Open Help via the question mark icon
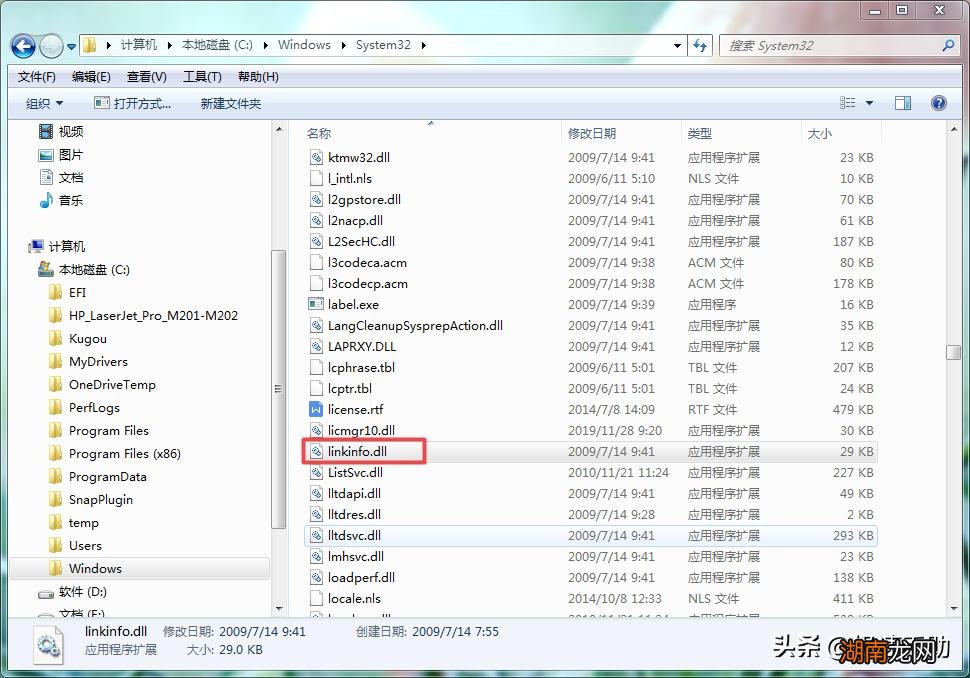Screen dimensions: 970x678 click(937, 102)
